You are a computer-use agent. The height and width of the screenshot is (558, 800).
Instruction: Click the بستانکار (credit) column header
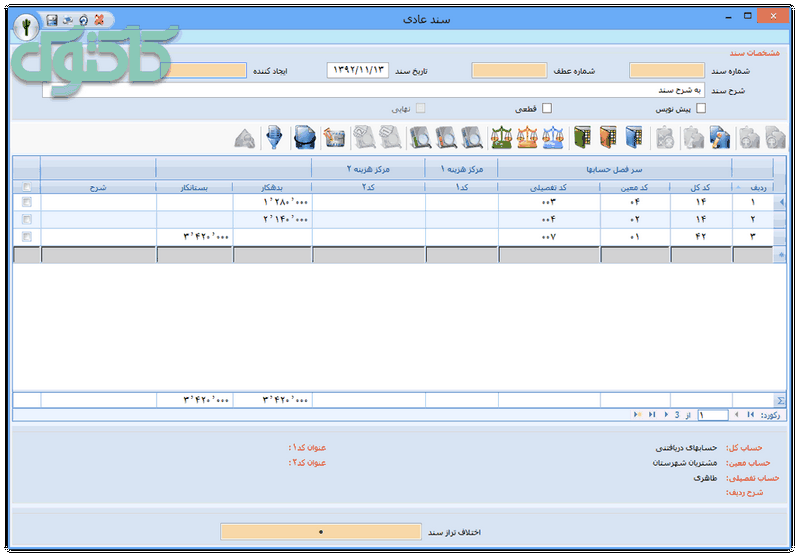click(194, 187)
